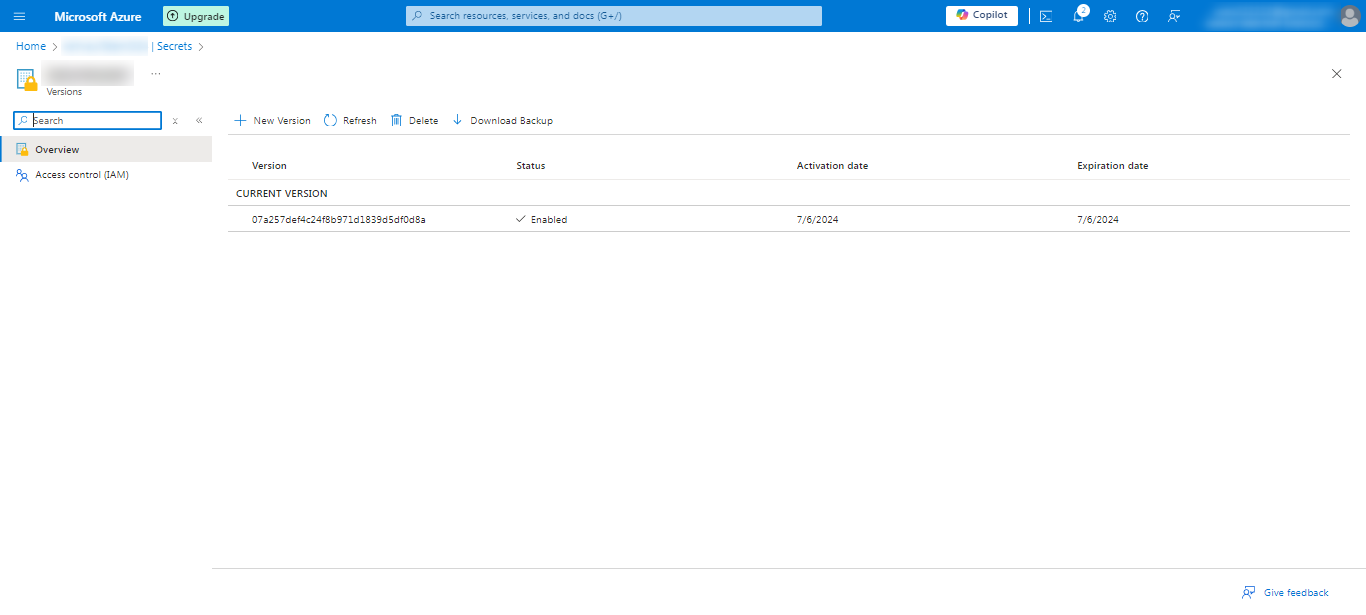Click the Version column header
Image resolution: width=1366 pixels, height=615 pixels.
(269, 166)
